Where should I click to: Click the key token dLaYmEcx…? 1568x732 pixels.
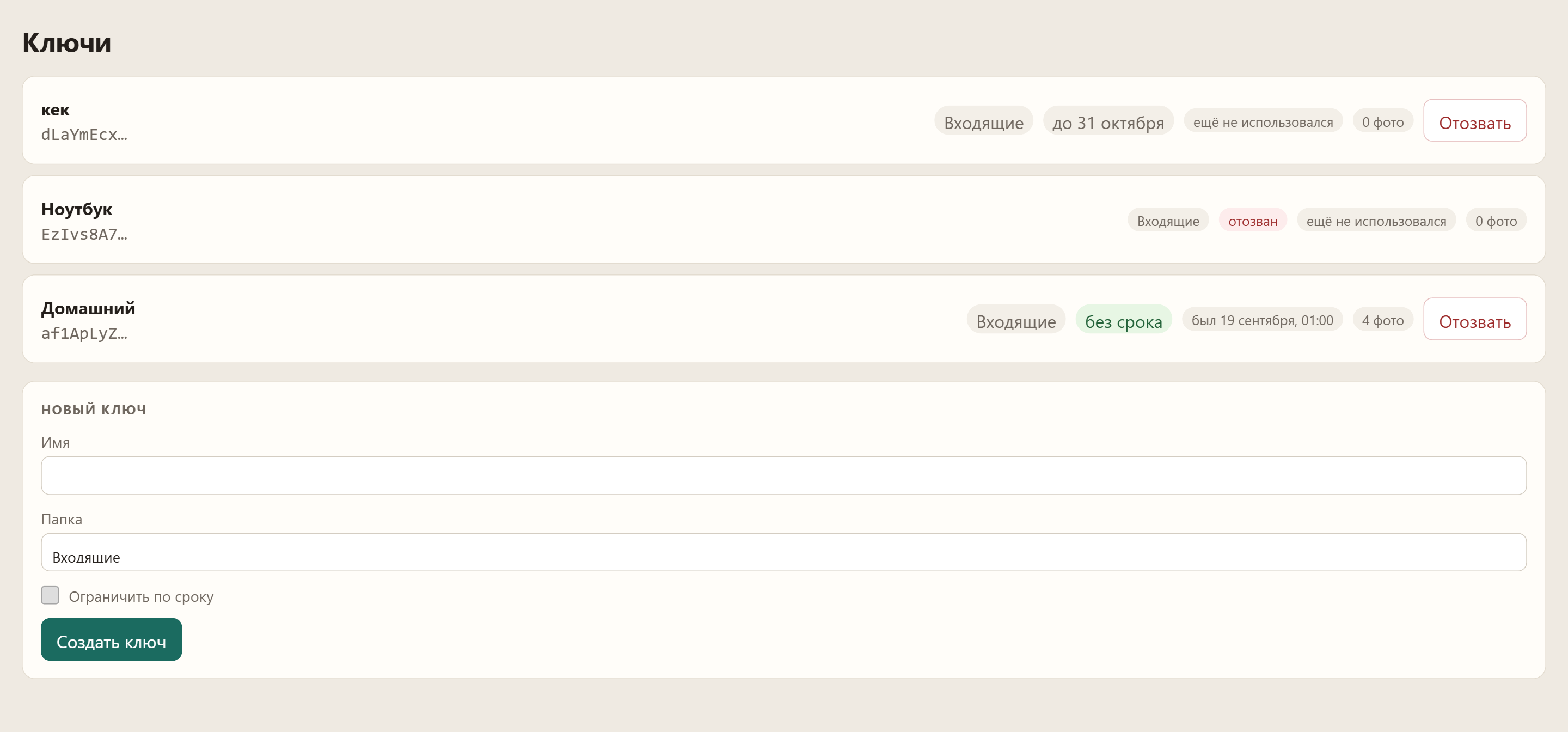[x=84, y=135]
